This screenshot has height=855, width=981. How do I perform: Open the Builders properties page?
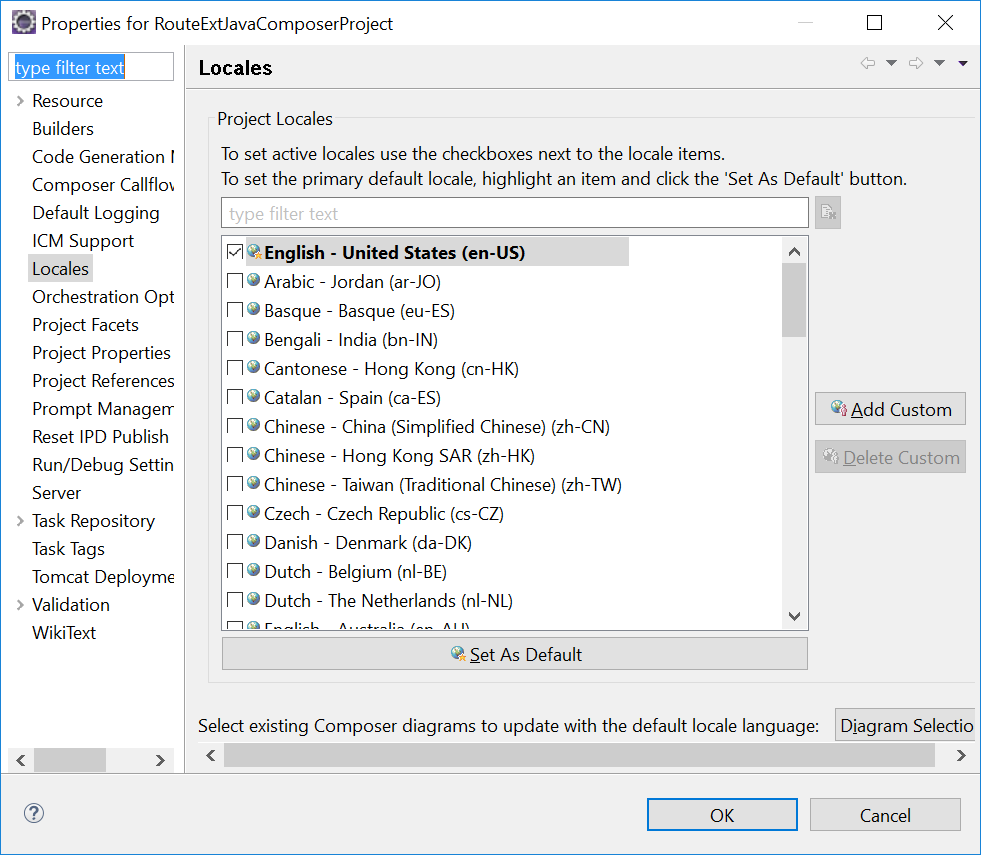[x=63, y=129]
